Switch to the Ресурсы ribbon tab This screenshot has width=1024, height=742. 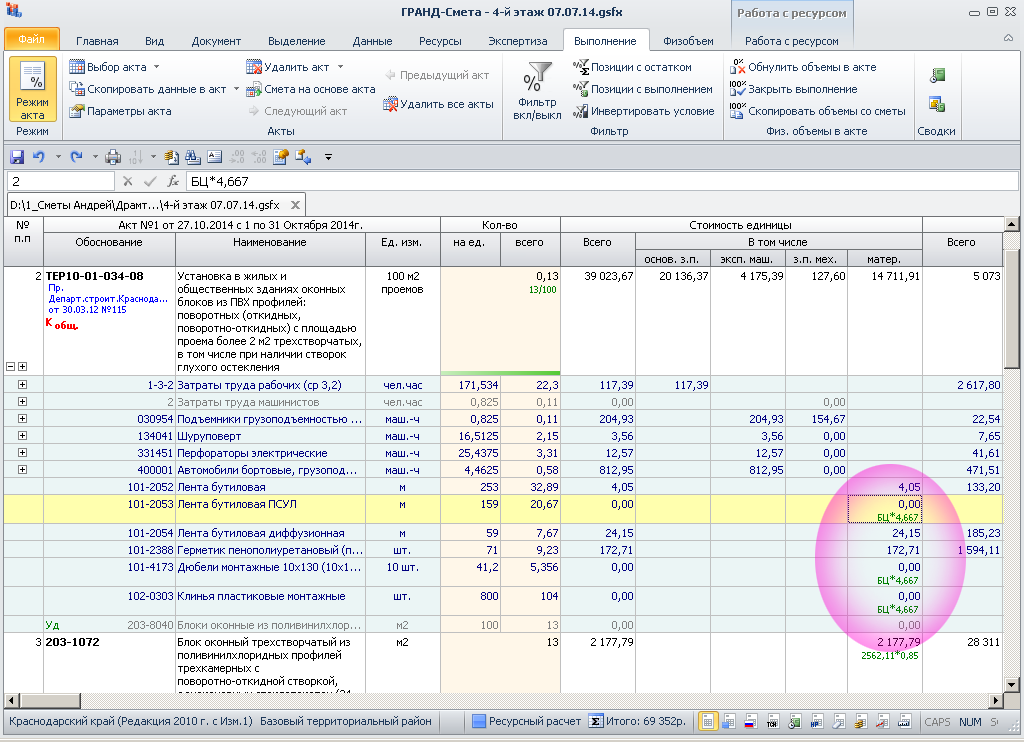[440, 41]
